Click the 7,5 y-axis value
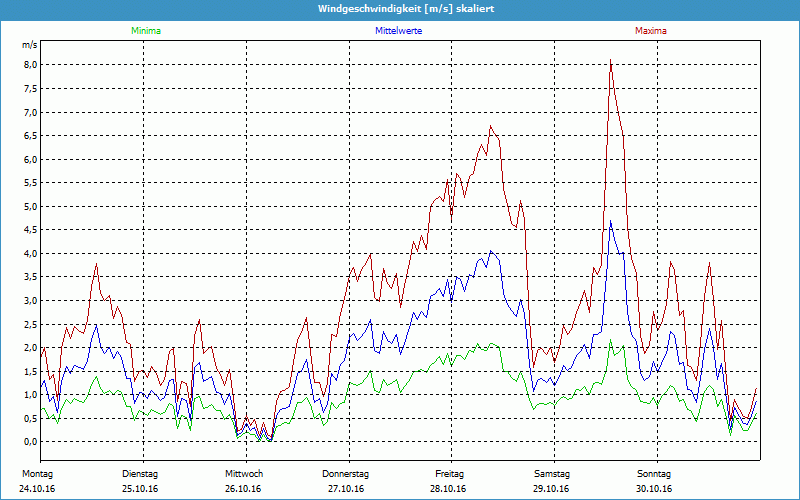The image size is (800, 500). click(30, 89)
